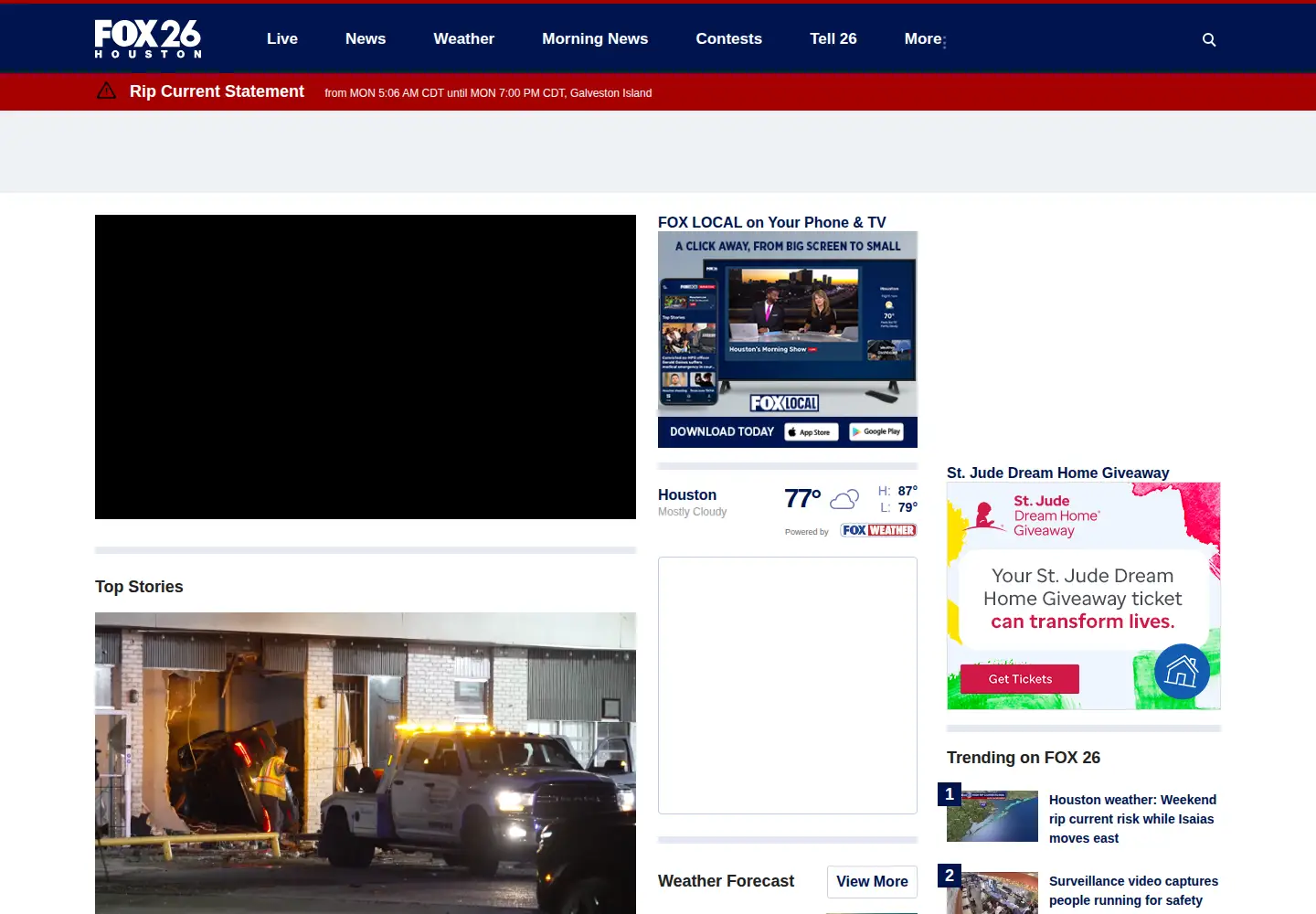Viewport: 1316px width, 914px height.
Task: Click the Google Play badge
Action: pyautogui.click(x=876, y=431)
